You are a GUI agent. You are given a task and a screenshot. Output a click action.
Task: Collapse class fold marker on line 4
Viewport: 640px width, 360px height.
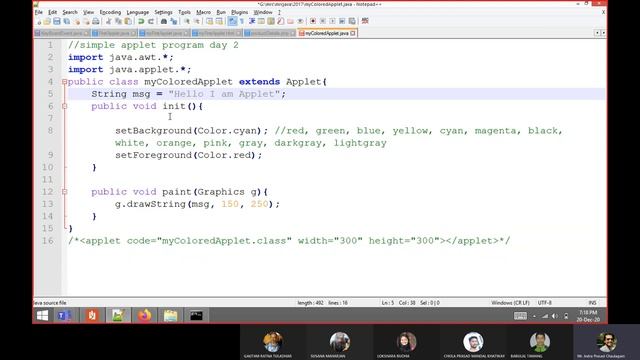(64, 82)
